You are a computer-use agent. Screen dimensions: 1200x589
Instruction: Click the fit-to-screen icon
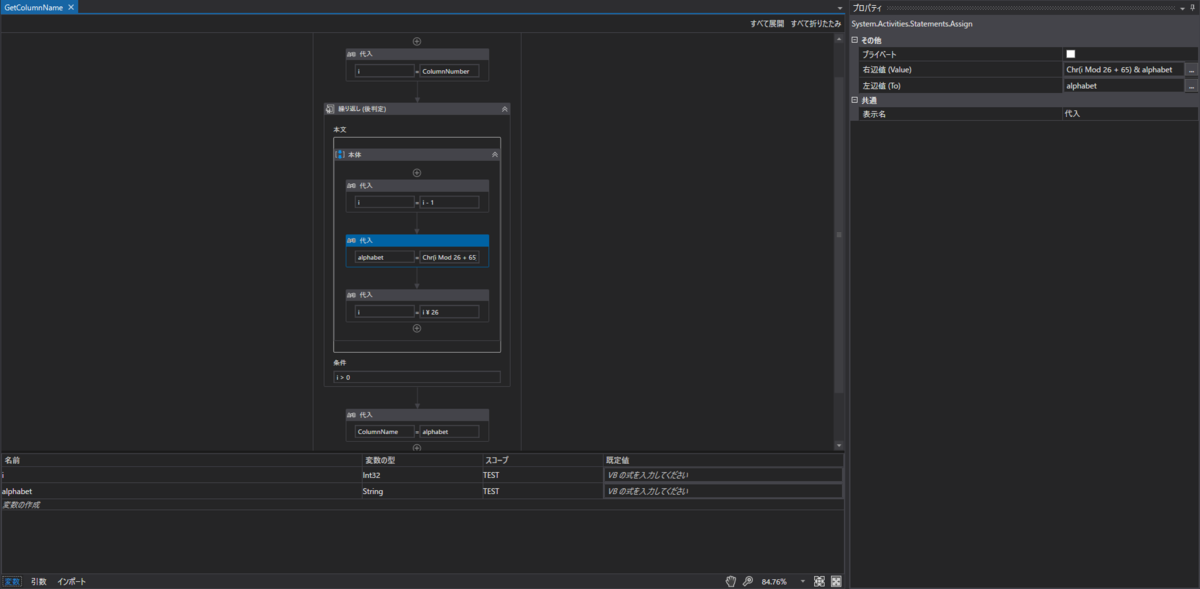pyautogui.click(x=819, y=581)
